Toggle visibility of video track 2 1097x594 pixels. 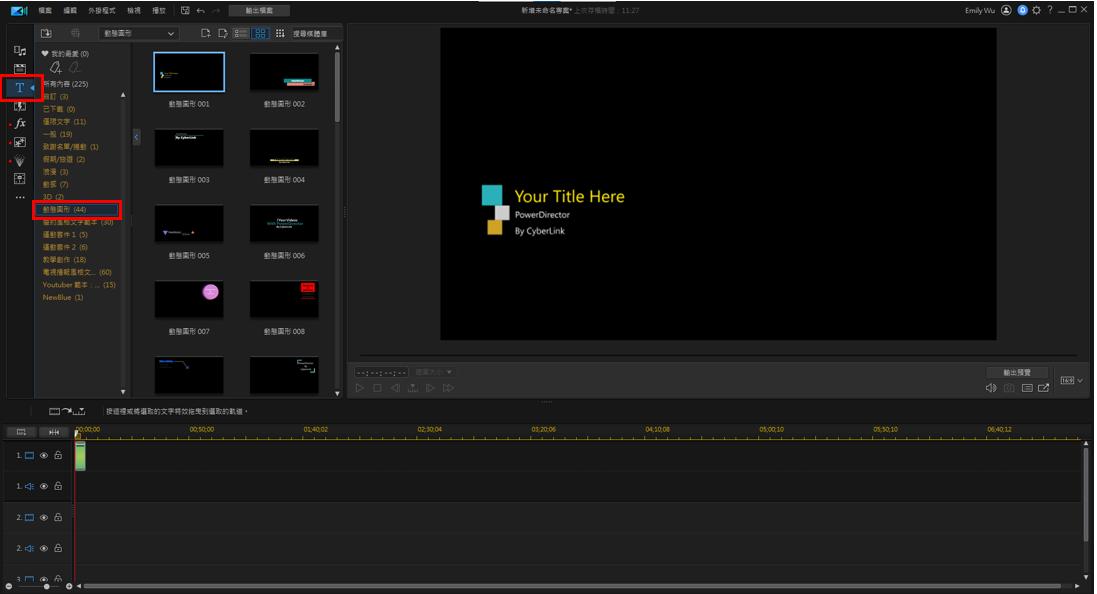click(44, 518)
